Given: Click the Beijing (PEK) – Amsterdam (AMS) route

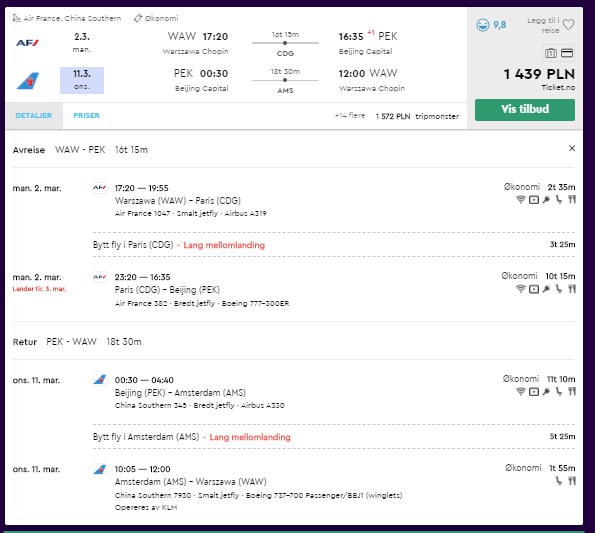Looking at the screenshot, I should click(180, 393).
